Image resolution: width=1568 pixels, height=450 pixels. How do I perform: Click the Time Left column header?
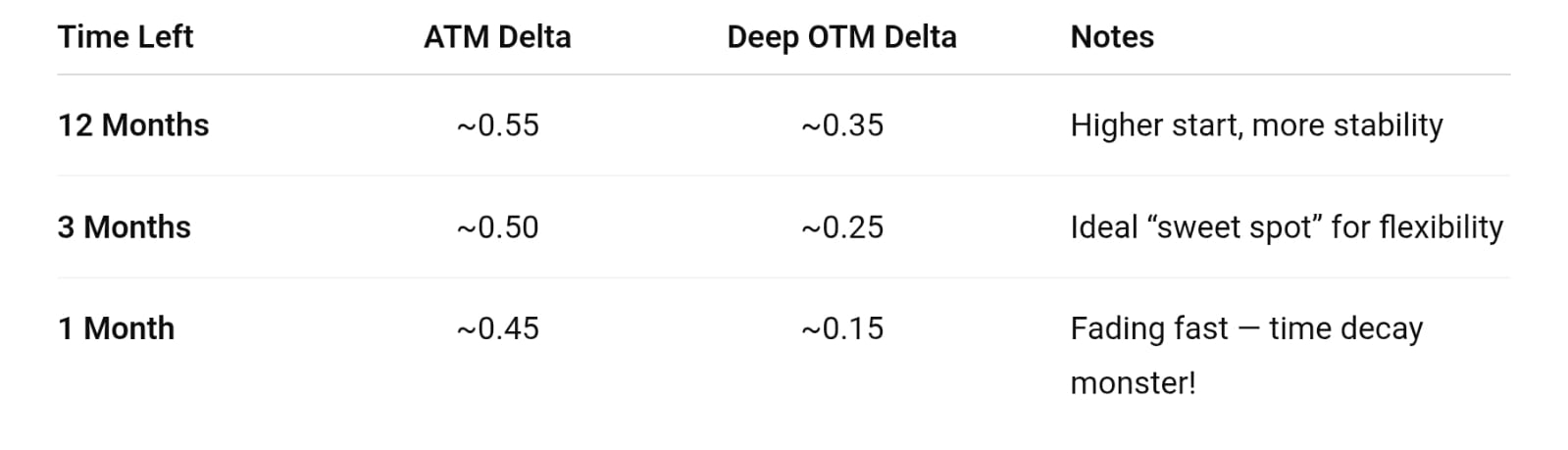click(126, 37)
